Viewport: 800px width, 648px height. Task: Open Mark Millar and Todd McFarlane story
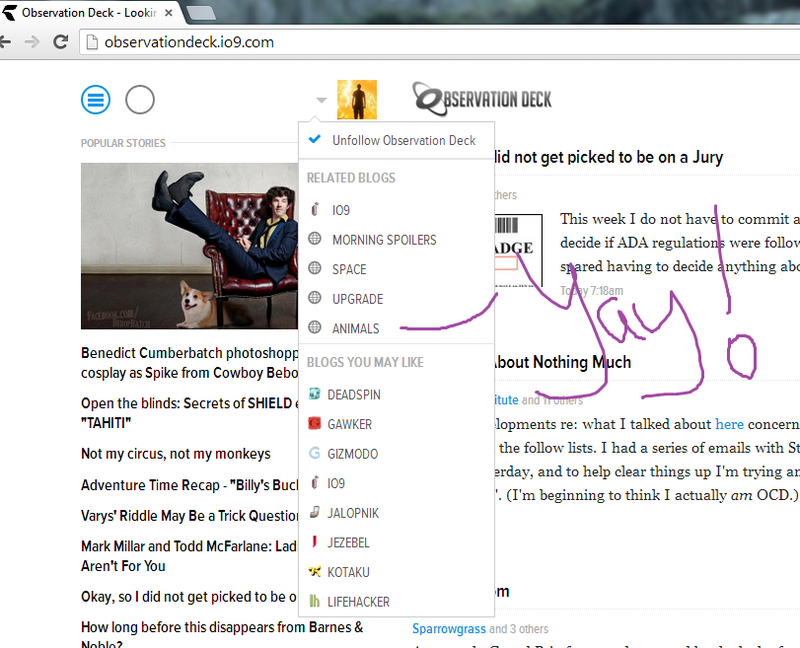(189, 556)
